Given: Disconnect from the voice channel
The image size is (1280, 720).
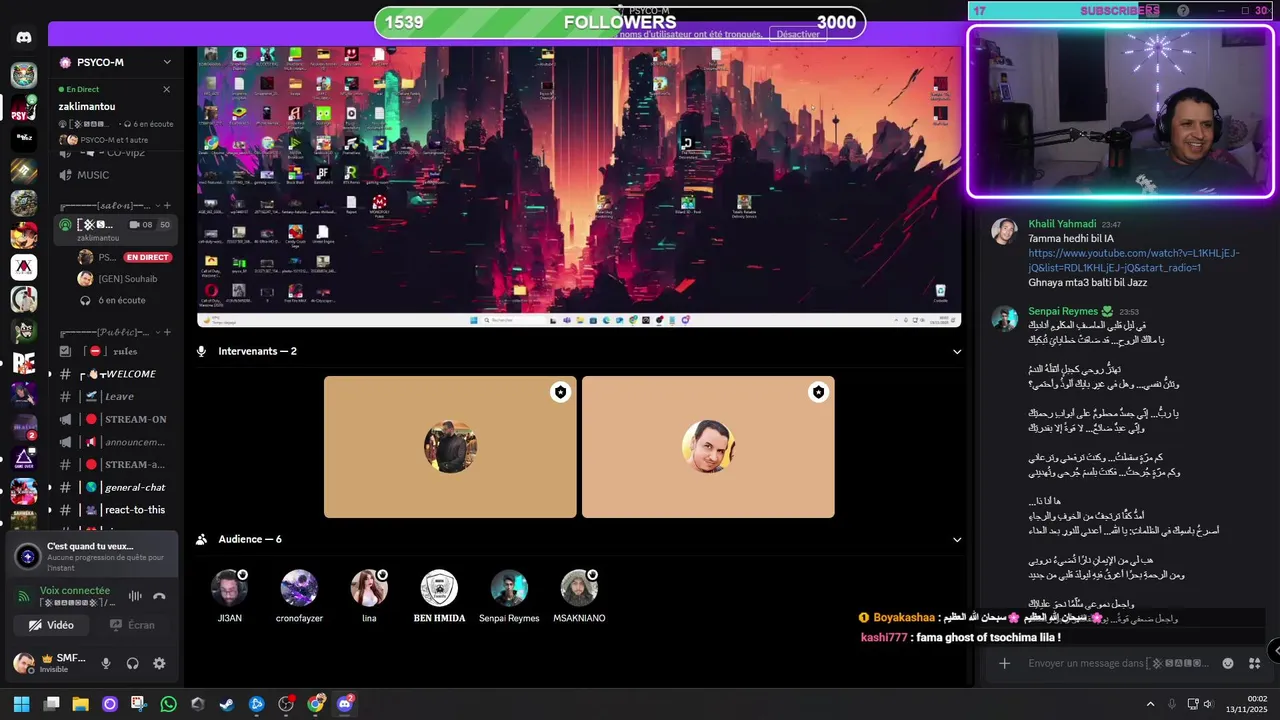Looking at the screenshot, I should coord(159,596).
